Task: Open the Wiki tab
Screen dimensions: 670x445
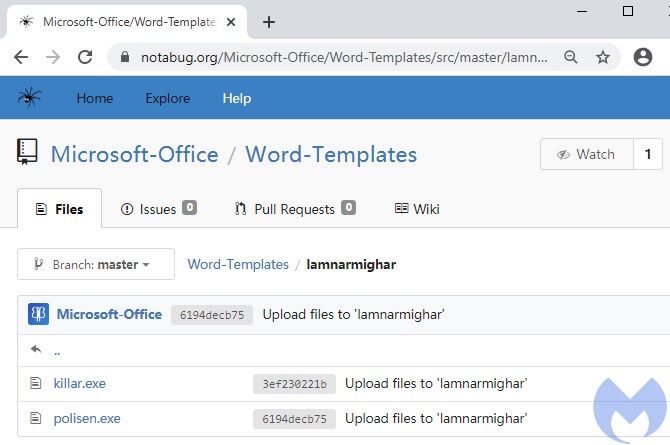Action: (417, 209)
